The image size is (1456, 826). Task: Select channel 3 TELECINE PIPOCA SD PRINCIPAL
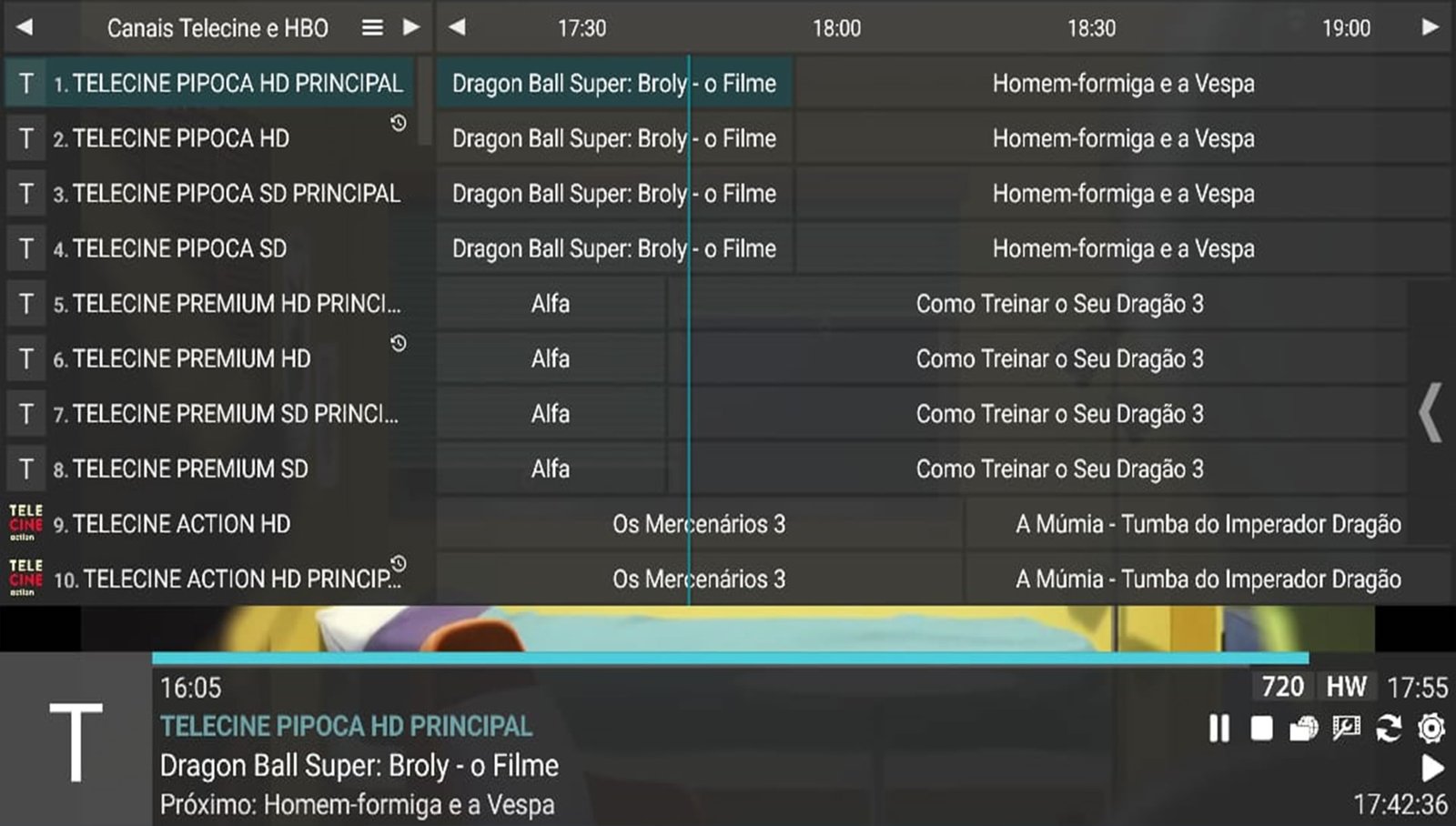(x=210, y=194)
